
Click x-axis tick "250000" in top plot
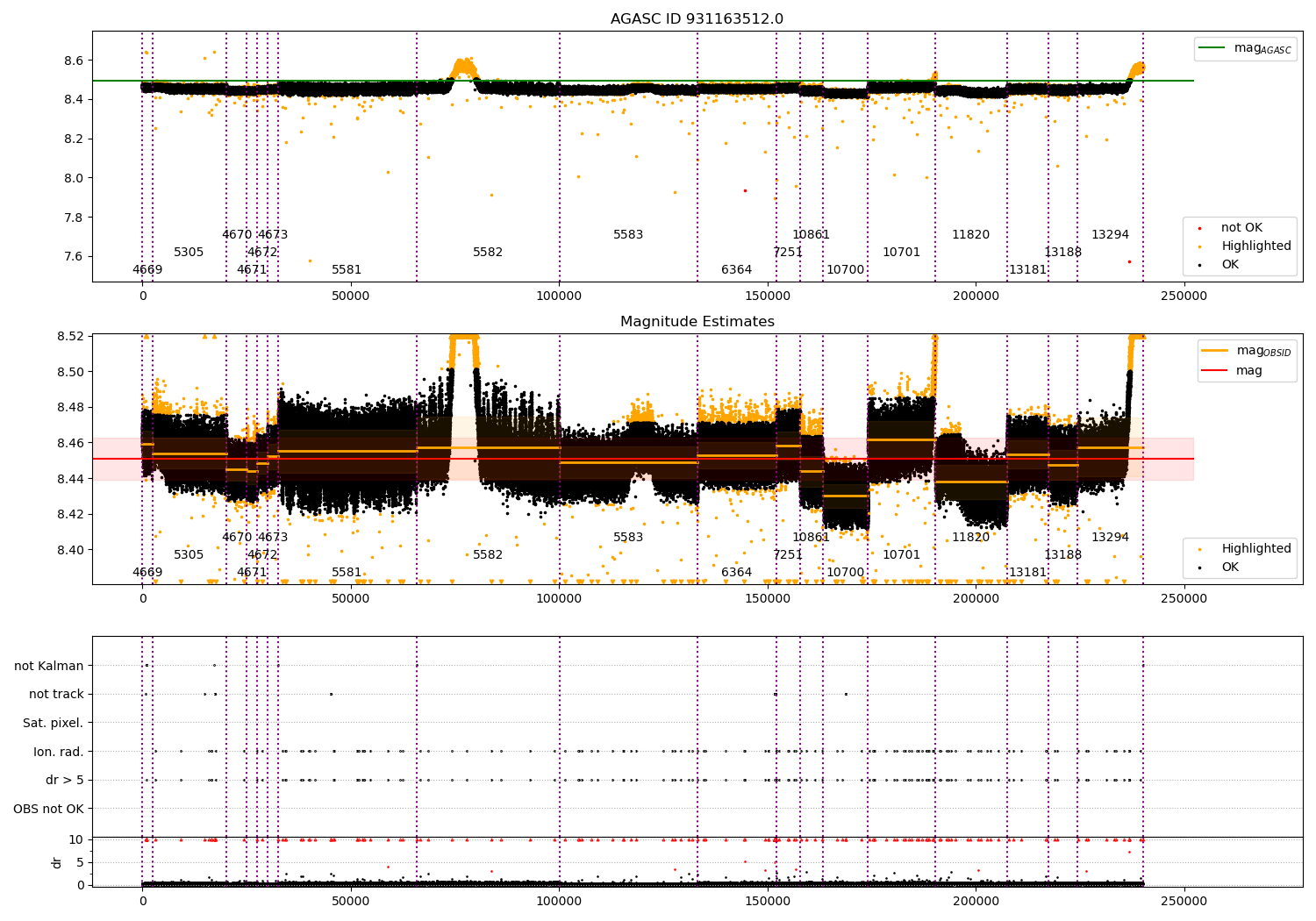click(x=1184, y=296)
